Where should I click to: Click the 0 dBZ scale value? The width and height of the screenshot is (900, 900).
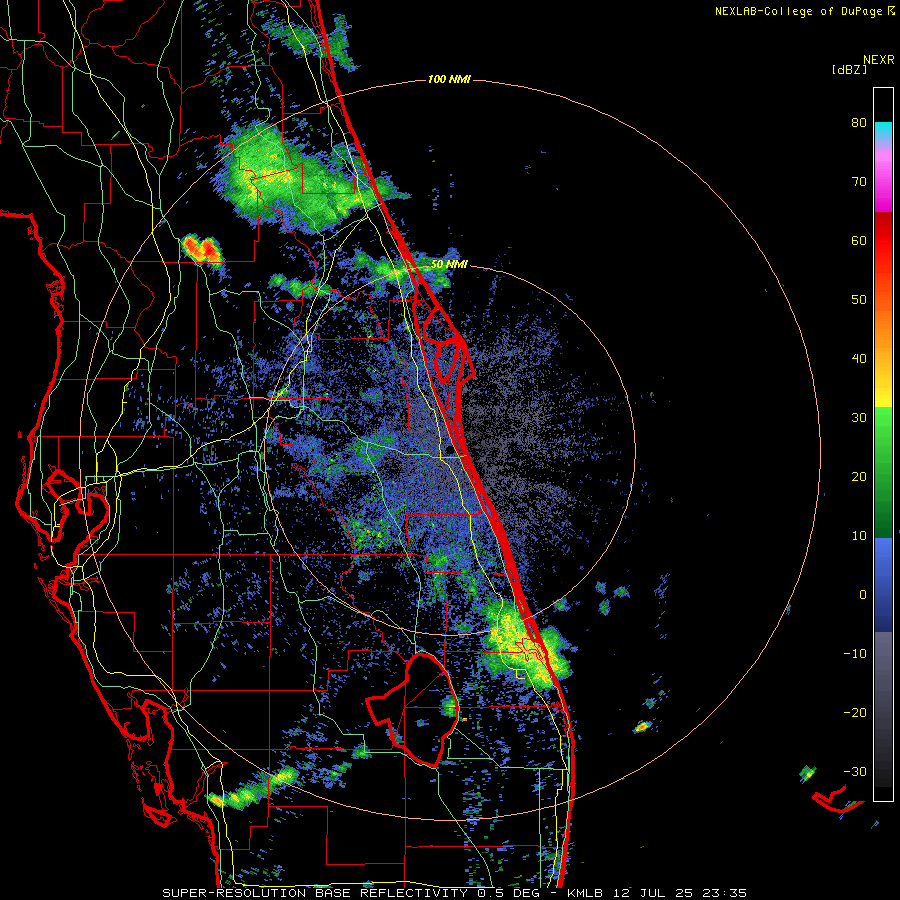click(x=863, y=595)
